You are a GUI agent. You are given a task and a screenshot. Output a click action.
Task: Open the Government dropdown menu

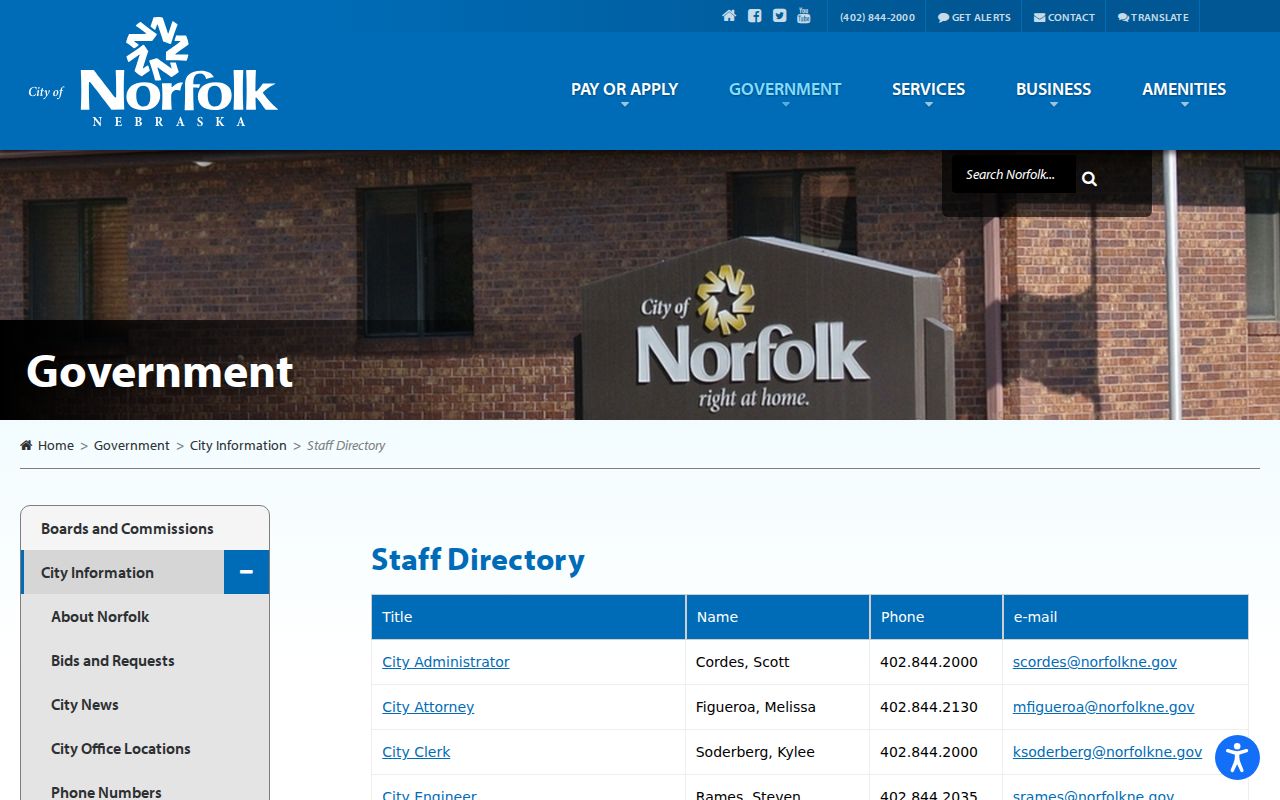(x=785, y=89)
